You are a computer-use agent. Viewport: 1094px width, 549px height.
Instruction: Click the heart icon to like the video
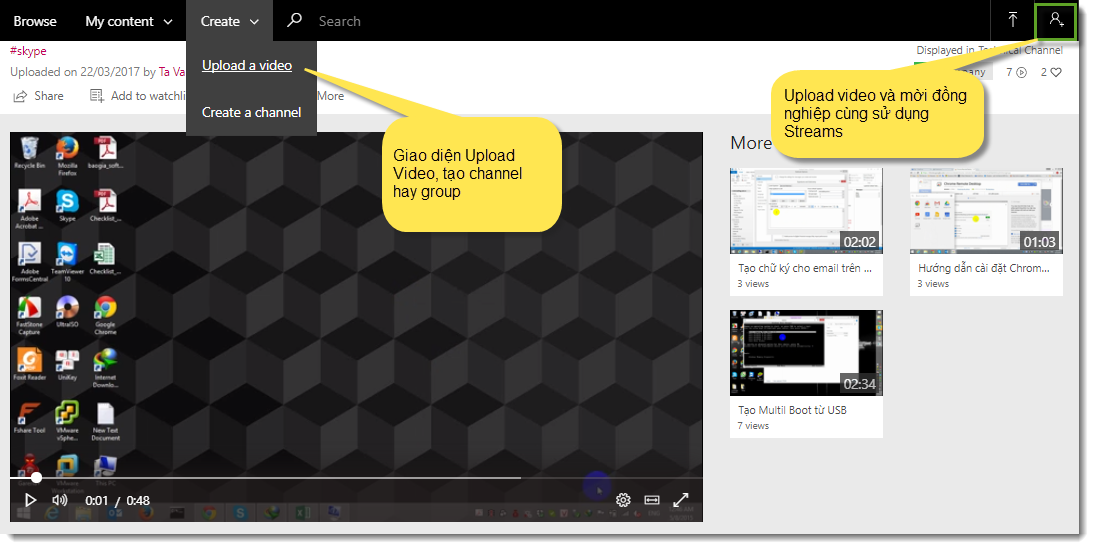click(x=1056, y=72)
